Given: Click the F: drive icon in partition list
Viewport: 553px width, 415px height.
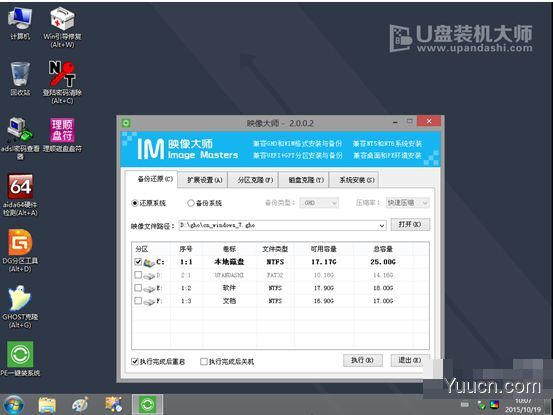Looking at the screenshot, I should [149, 301].
